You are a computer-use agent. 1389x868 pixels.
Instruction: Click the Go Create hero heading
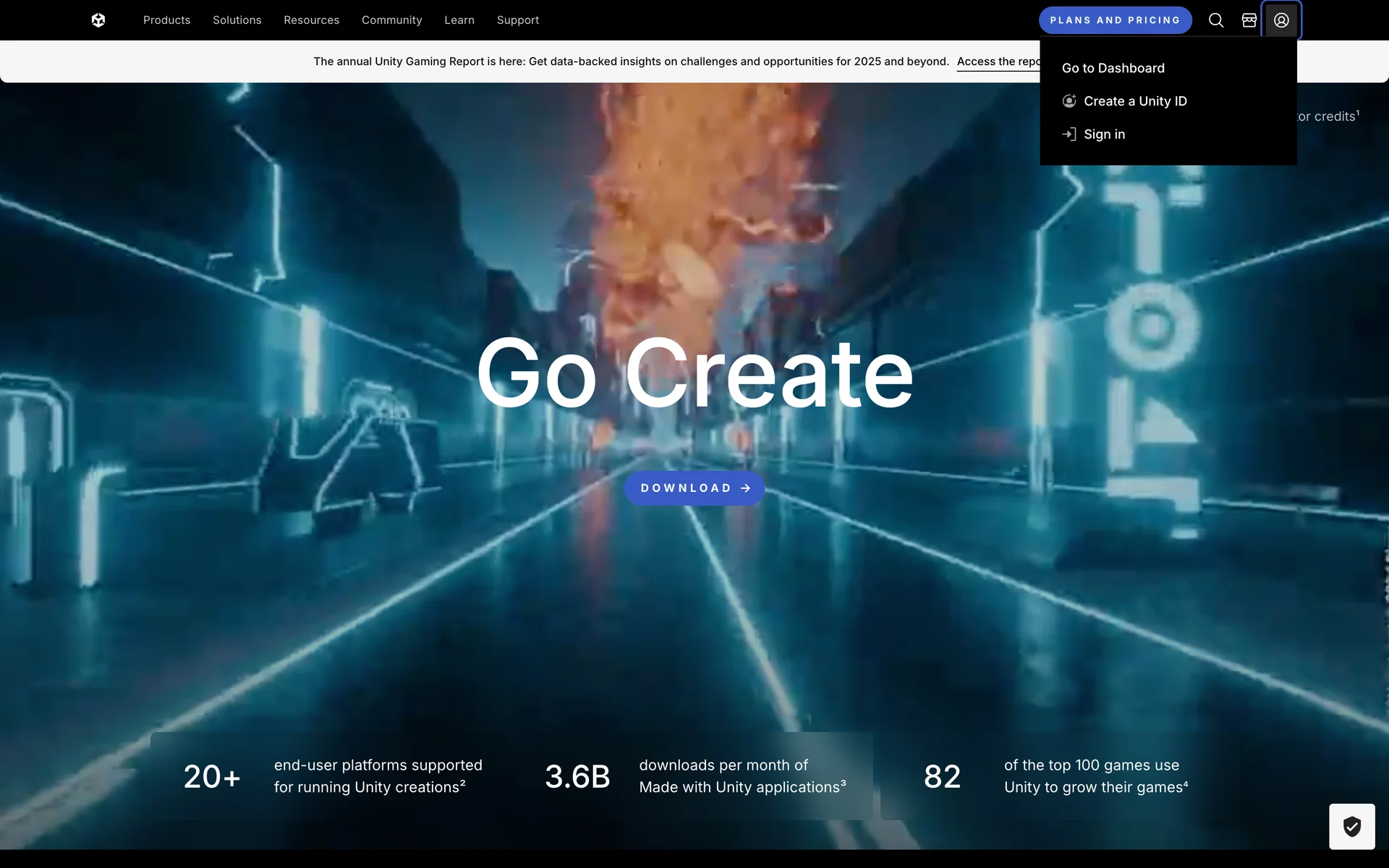point(694,373)
